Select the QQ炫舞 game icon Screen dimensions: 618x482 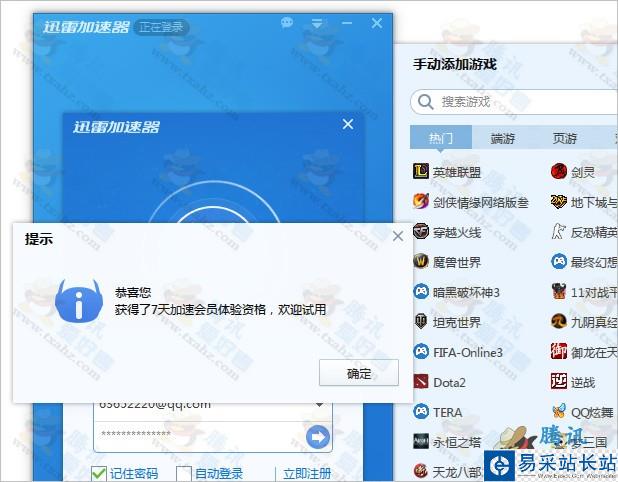[x=558, y=411]
